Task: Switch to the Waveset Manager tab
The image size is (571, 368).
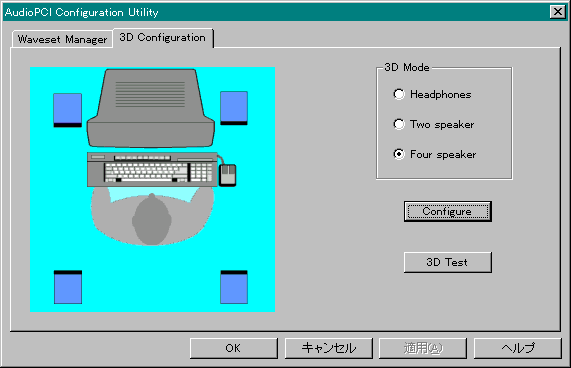Action: 62,39
